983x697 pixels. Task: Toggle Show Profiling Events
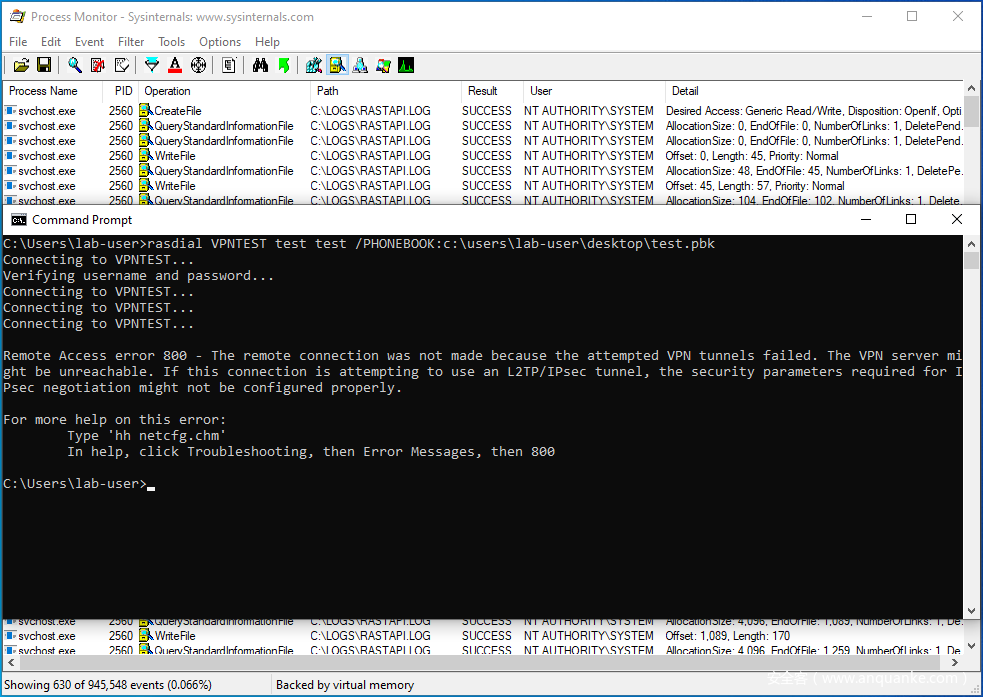point(406,66)
